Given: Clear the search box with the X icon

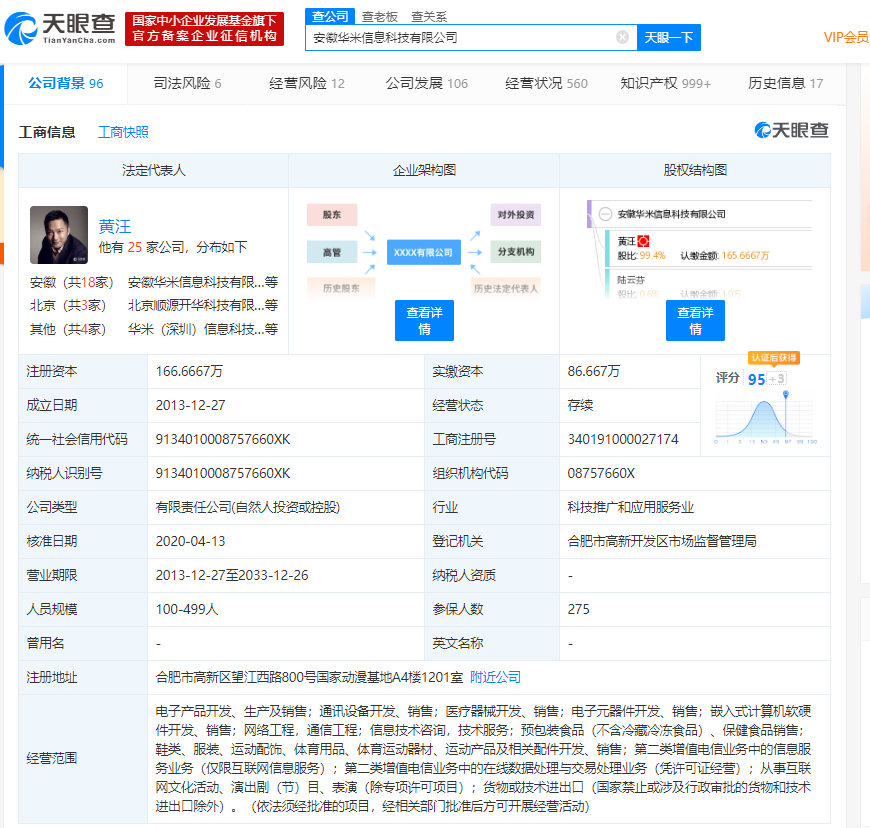Looking at the screenshot, I should pos(622,37).
